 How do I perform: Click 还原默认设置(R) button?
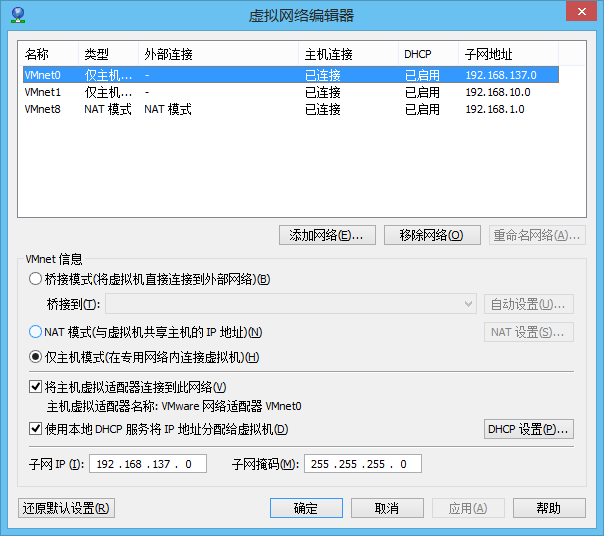coord(66,508)
